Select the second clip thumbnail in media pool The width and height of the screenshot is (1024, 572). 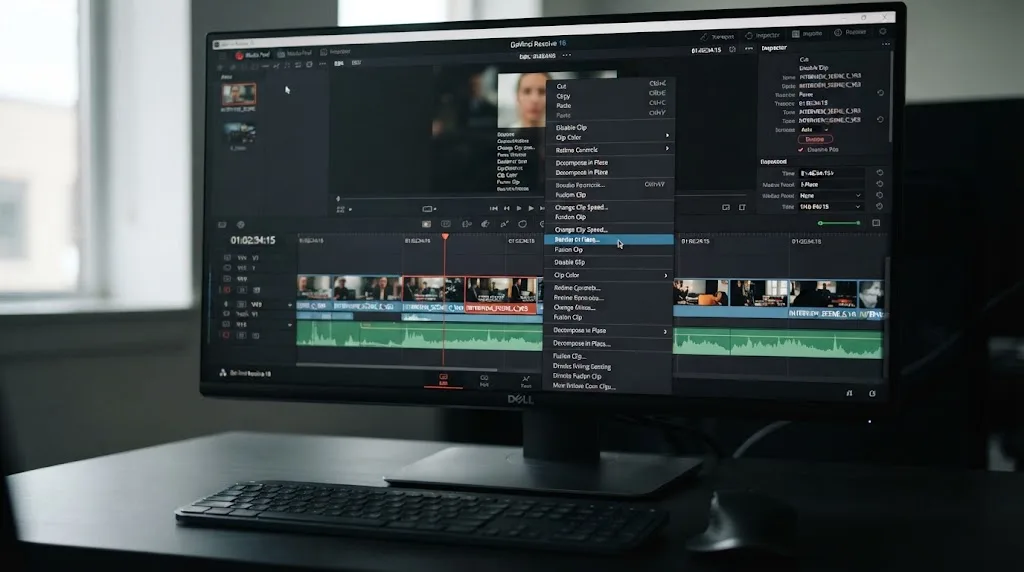239,133
